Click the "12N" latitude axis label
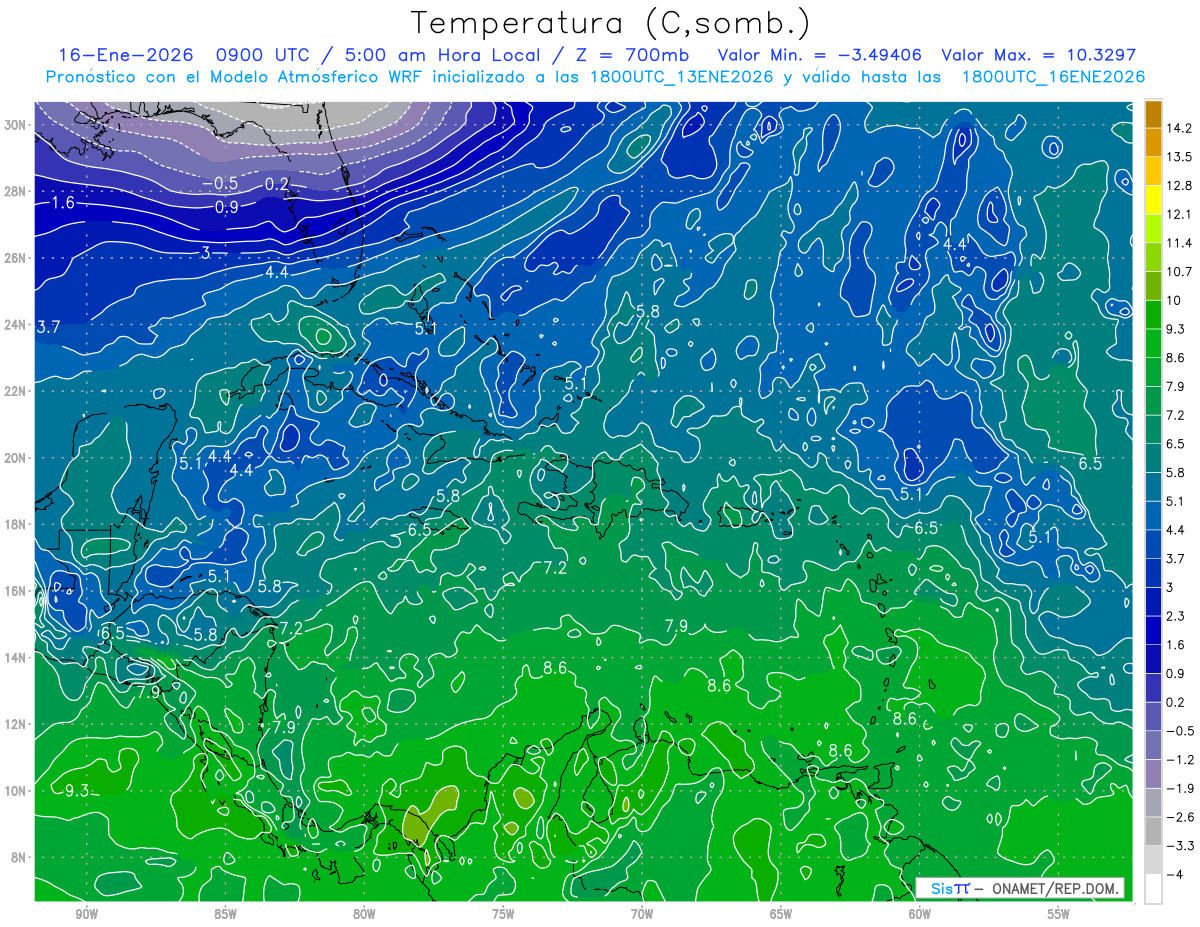This screenshot has width=1200, height=927. pos(16,724)
